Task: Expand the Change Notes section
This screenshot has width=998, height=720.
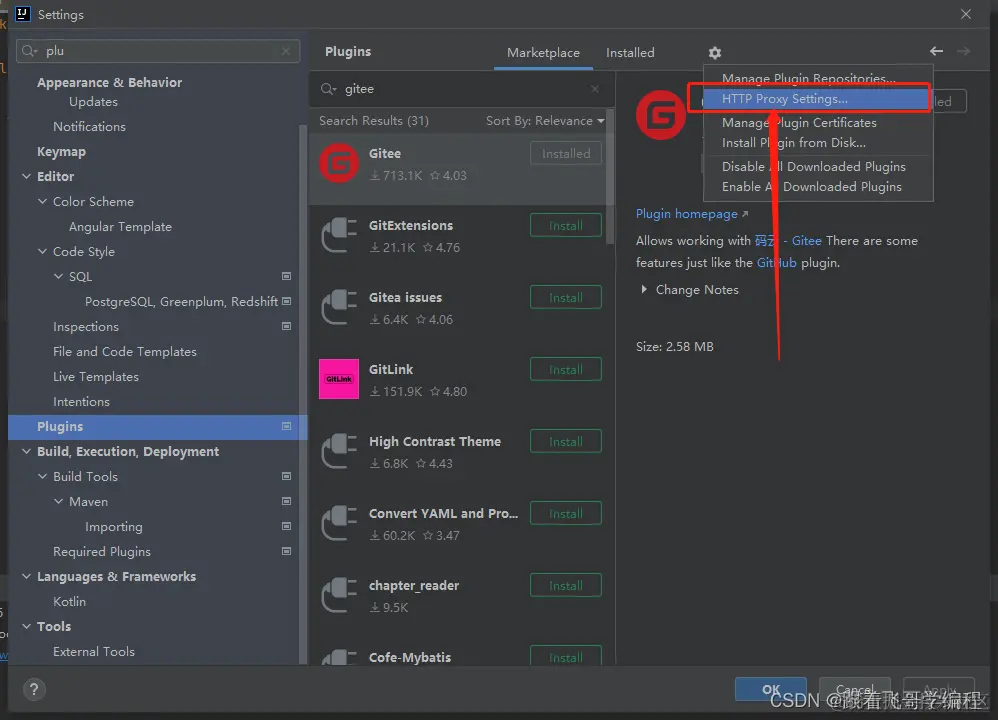Action: (x=644, y=290)
